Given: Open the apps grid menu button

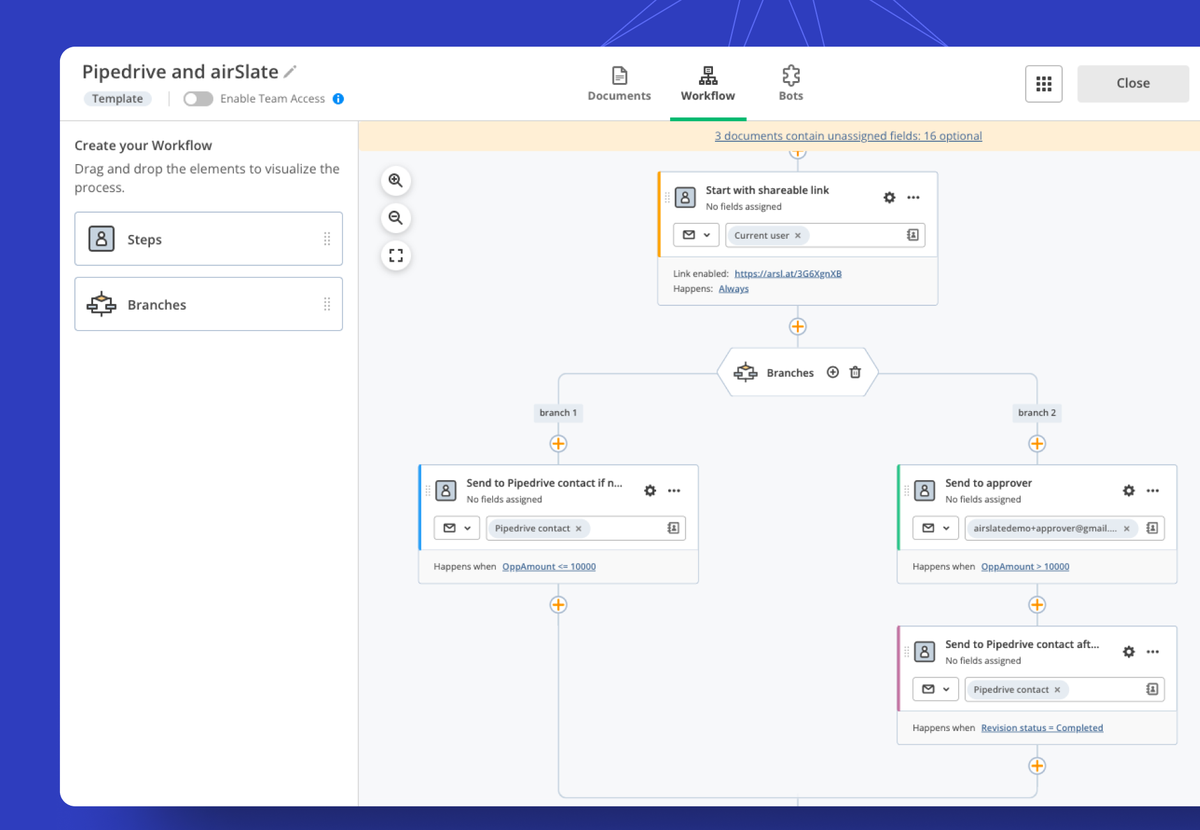Looking at the screenshot, I should [1044, 84].
